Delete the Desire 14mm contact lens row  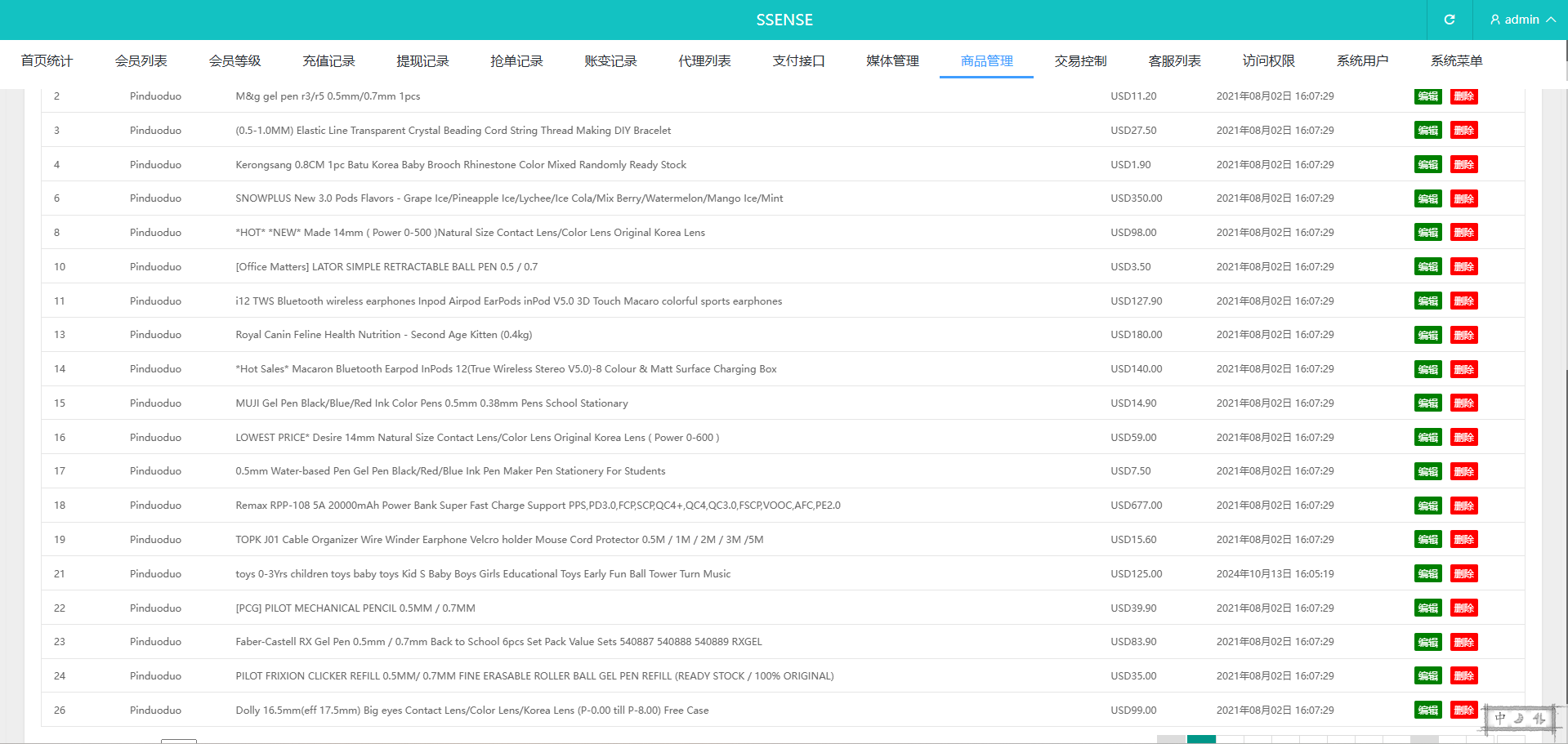(1463, 438)
